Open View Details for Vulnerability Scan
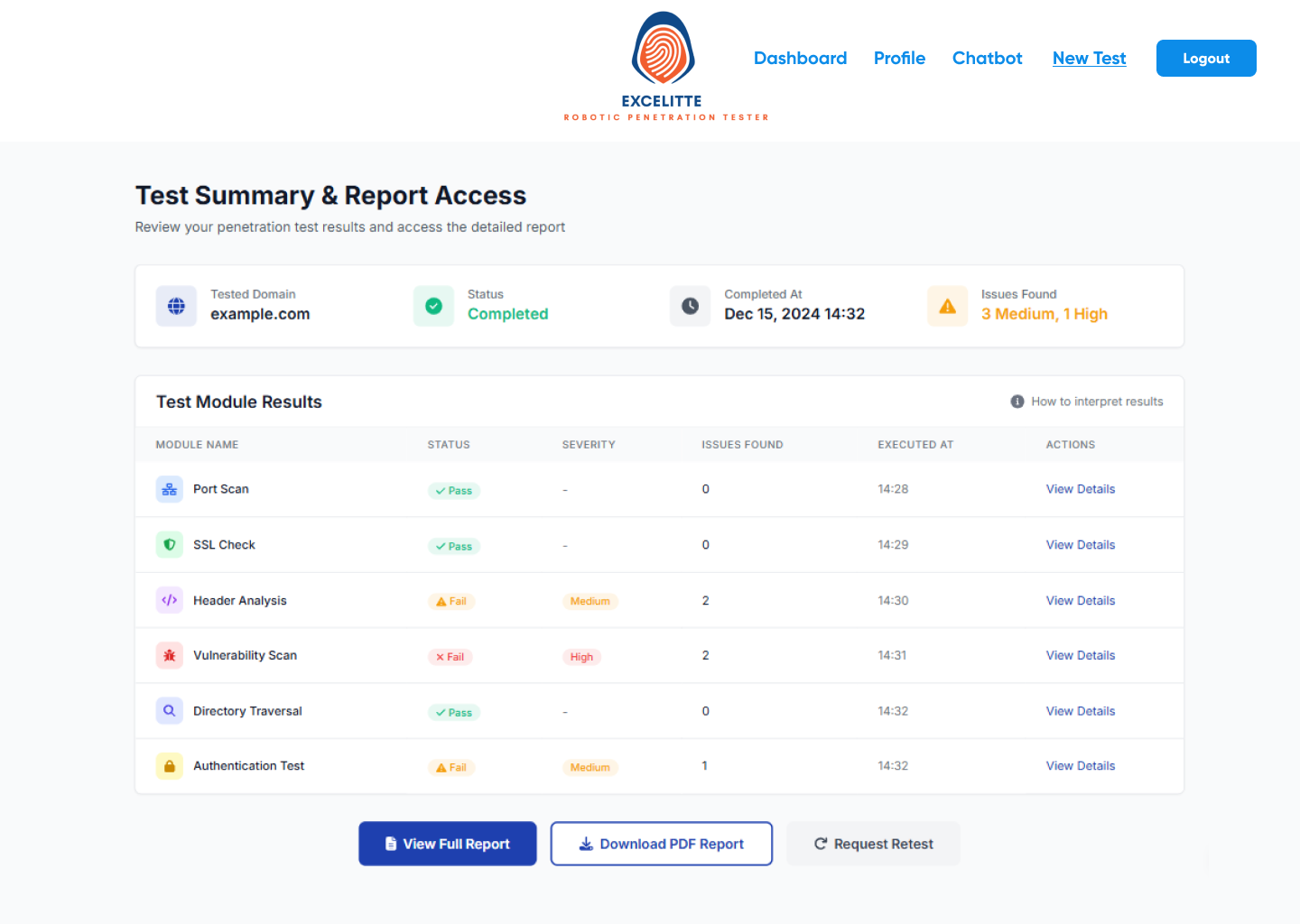Screen dimensions: 1300x924 (x=1080, y=656)
